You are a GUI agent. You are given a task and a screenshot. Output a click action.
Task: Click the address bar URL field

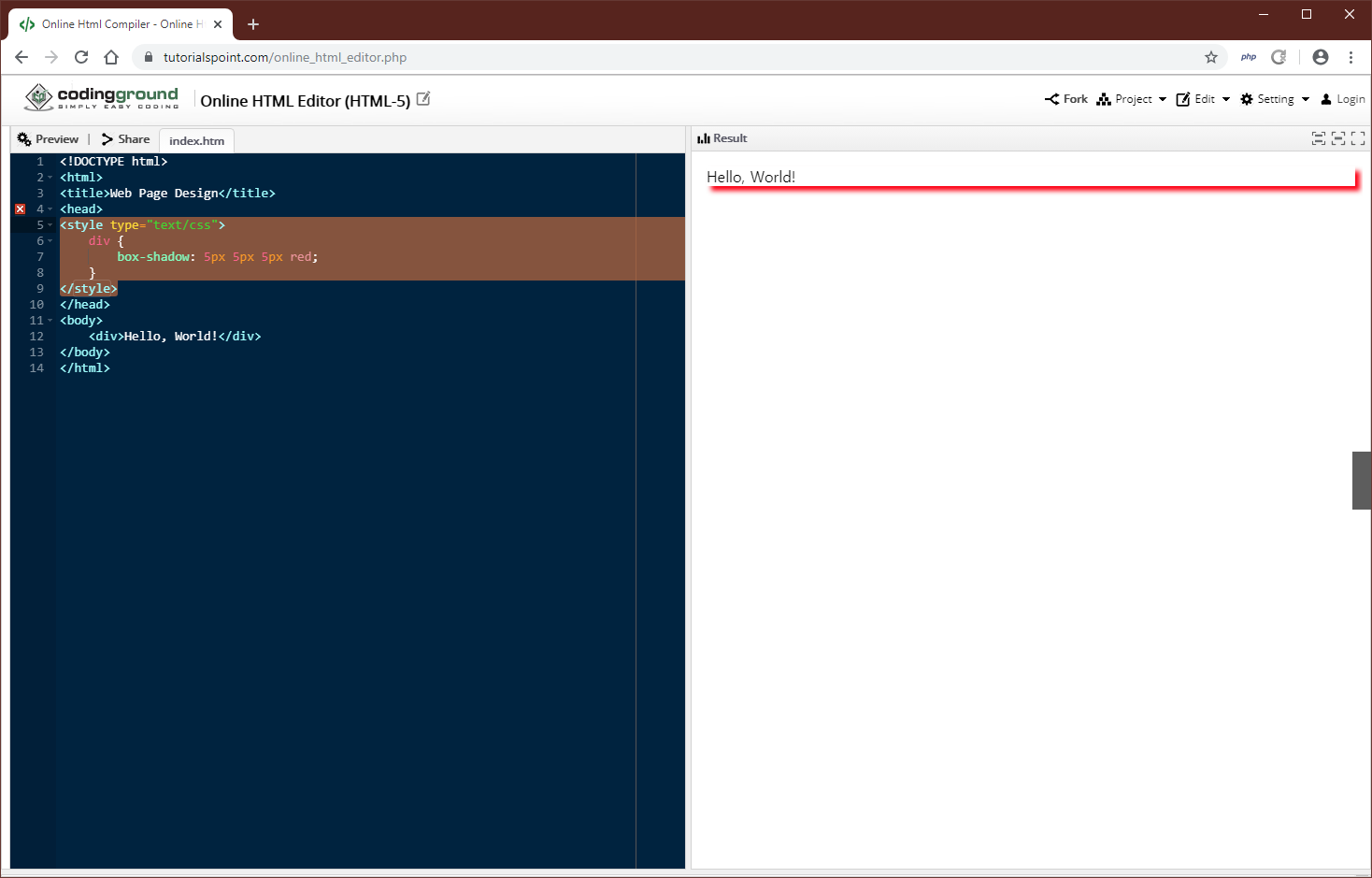pyautogui.click(x=678, y=57)
